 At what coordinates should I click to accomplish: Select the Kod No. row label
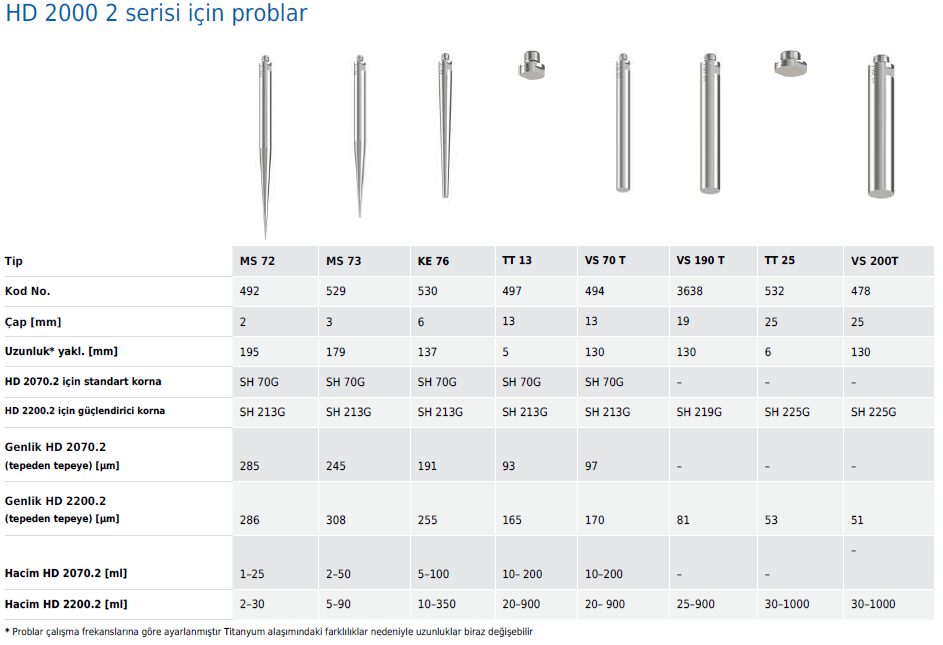point(28,291)
